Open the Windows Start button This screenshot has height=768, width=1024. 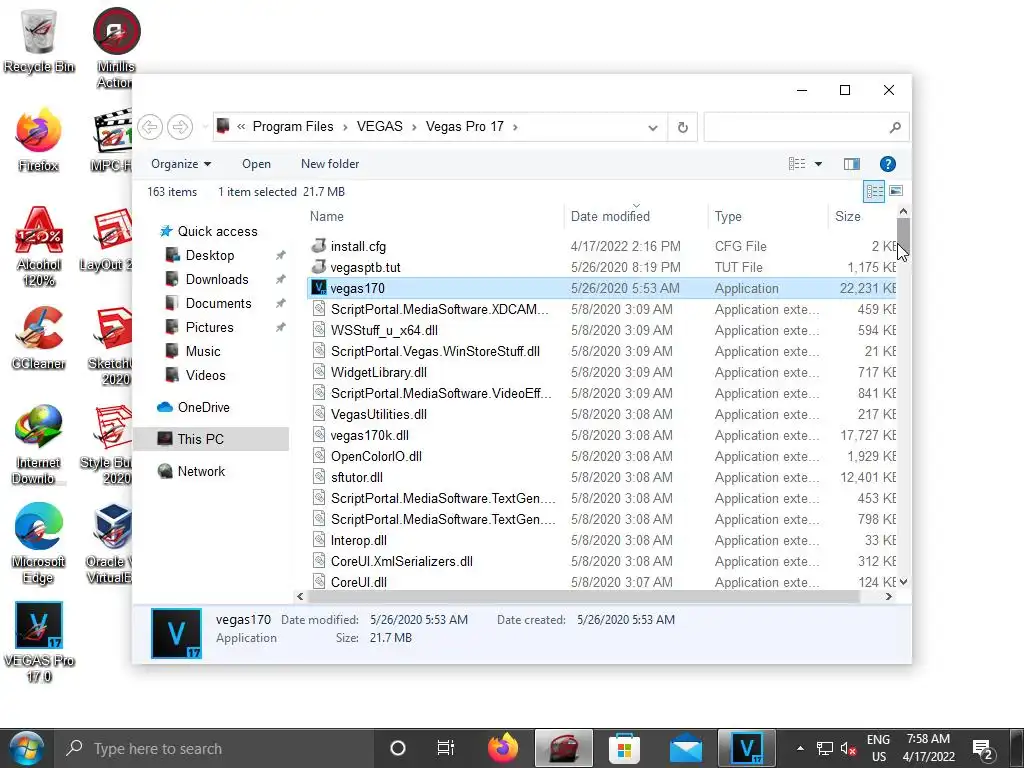(x=25, y=748)
